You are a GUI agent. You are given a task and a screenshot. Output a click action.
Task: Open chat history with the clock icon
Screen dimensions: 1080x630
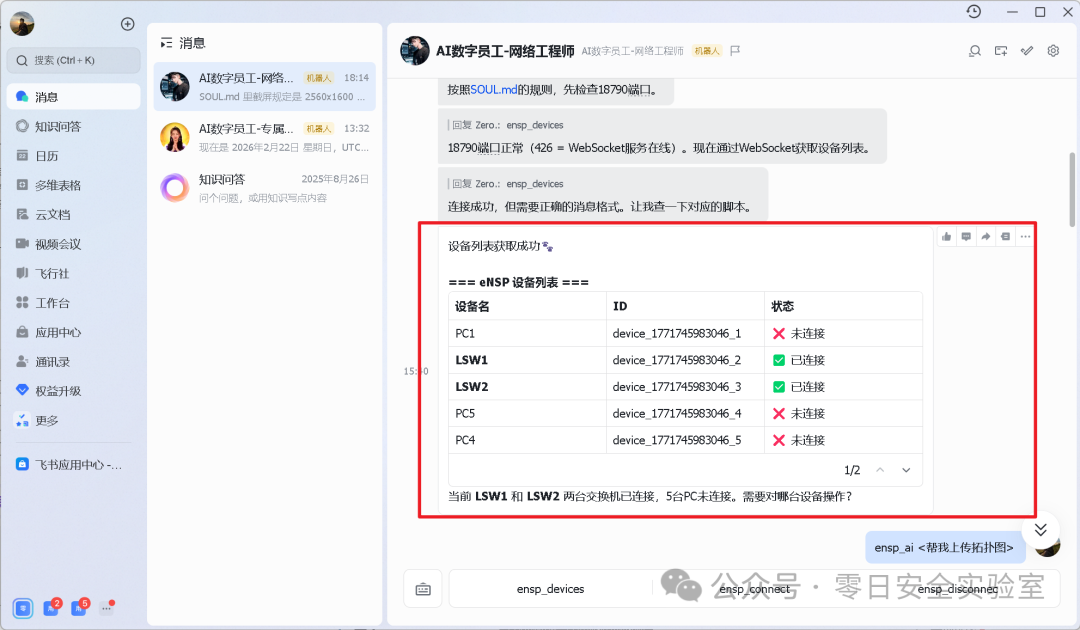pyautogui.click(x=973, y=11)
